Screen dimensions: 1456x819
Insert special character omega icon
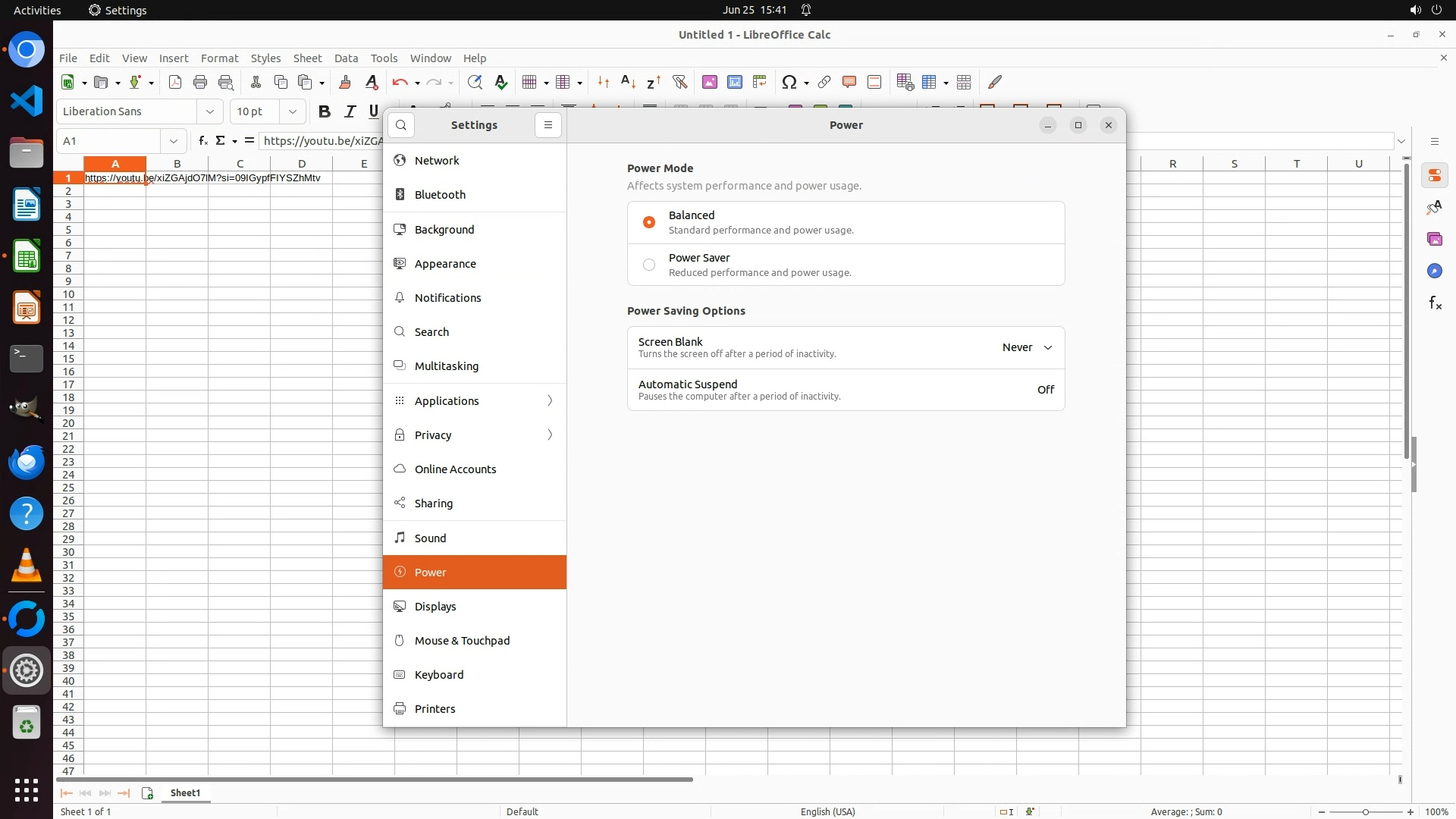[789, 82]
